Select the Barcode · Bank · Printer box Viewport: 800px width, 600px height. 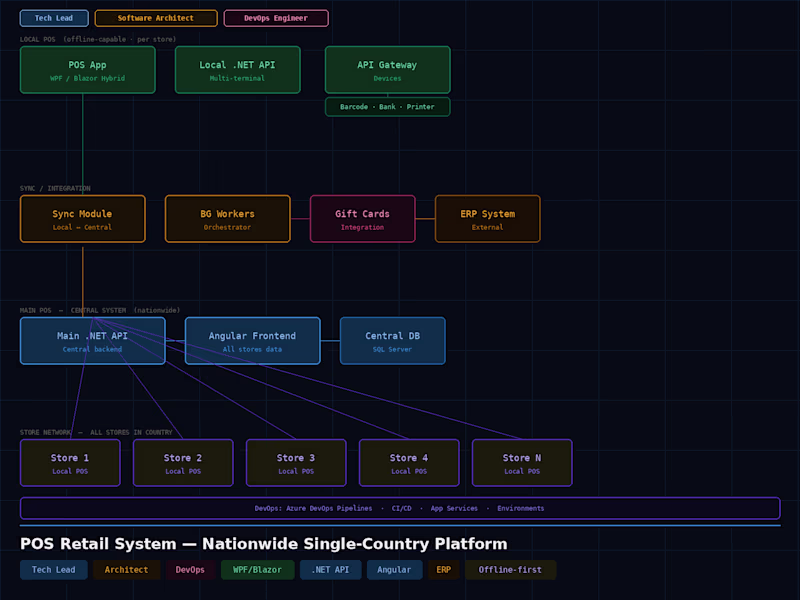[x=388, y=107]
